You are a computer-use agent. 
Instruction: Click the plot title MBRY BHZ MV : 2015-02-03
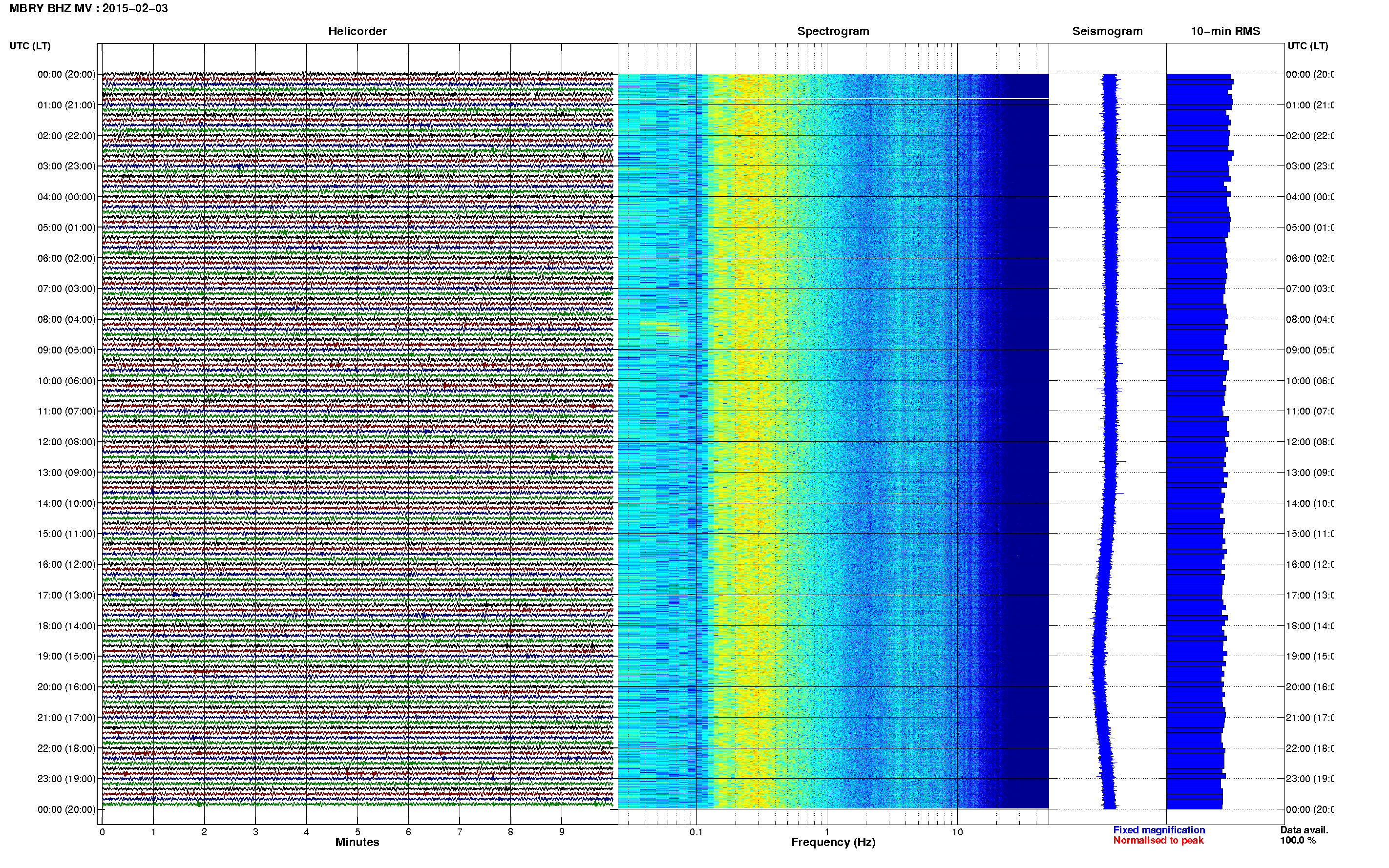click(x=88, y=9)
